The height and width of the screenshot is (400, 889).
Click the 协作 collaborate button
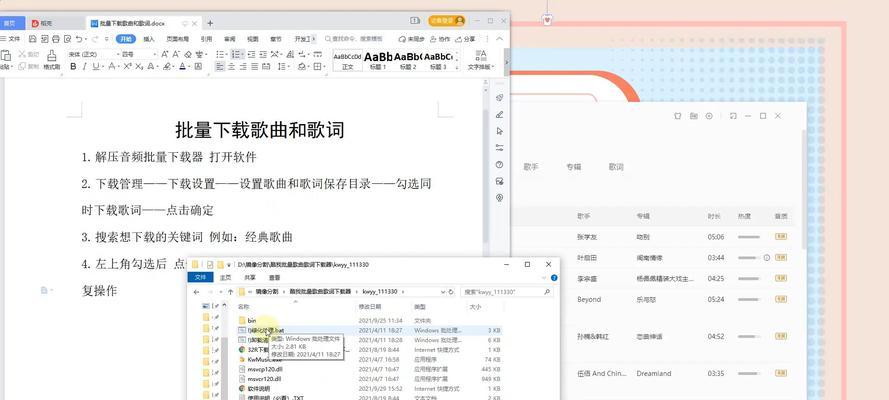point(441,39)
